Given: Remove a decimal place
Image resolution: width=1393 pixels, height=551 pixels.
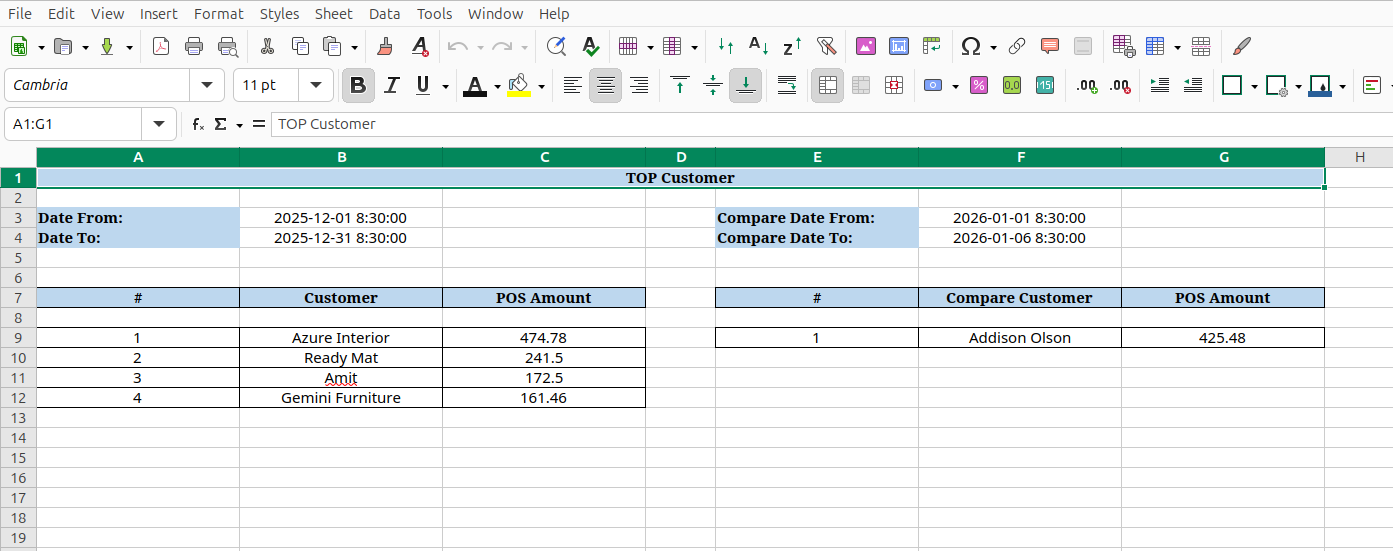Looking at the screenshot, I should [1120, 86].
